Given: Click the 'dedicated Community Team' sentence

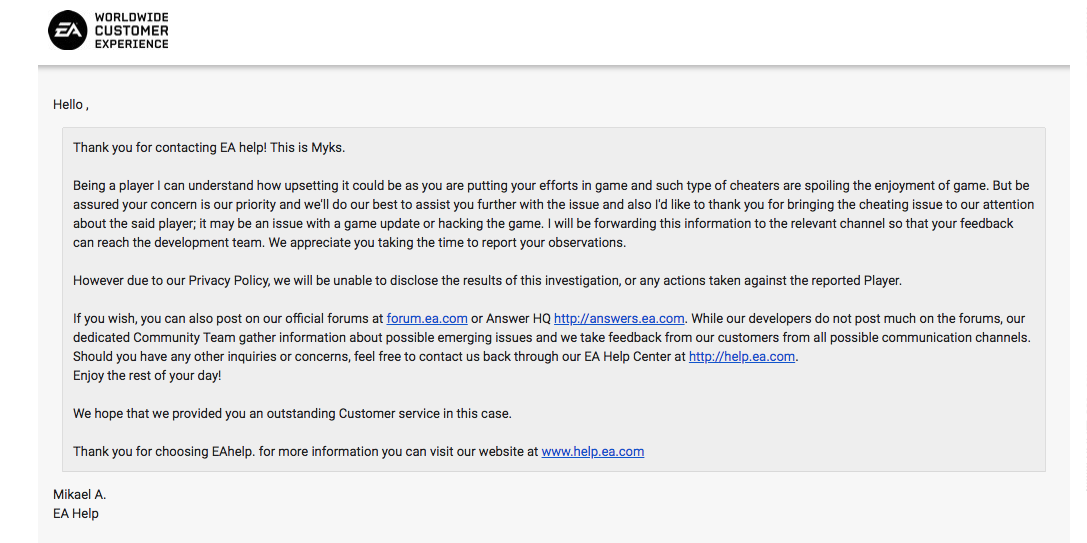Looking at the screenshot, I should pos(552,338).
